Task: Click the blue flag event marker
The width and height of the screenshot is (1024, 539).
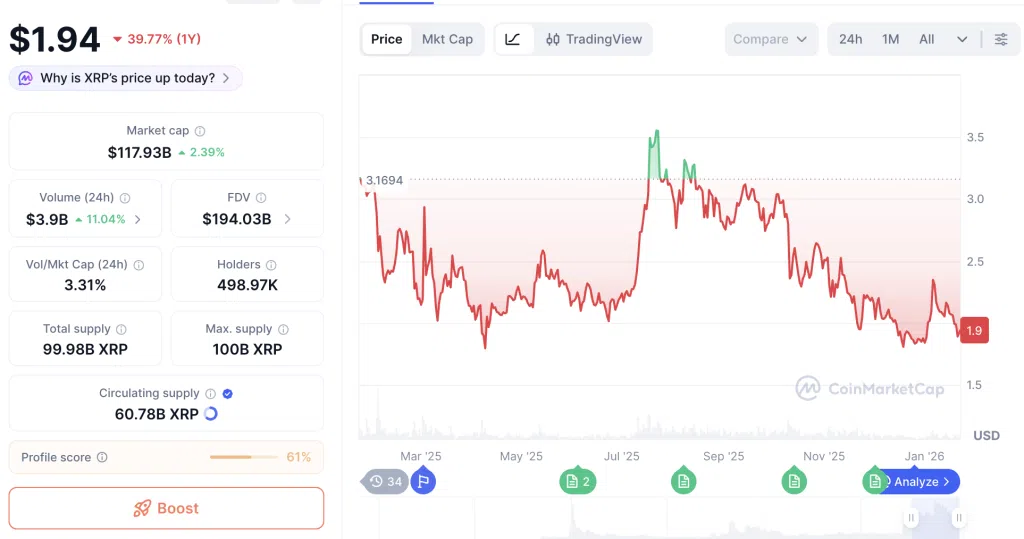Action: point(423,482)
